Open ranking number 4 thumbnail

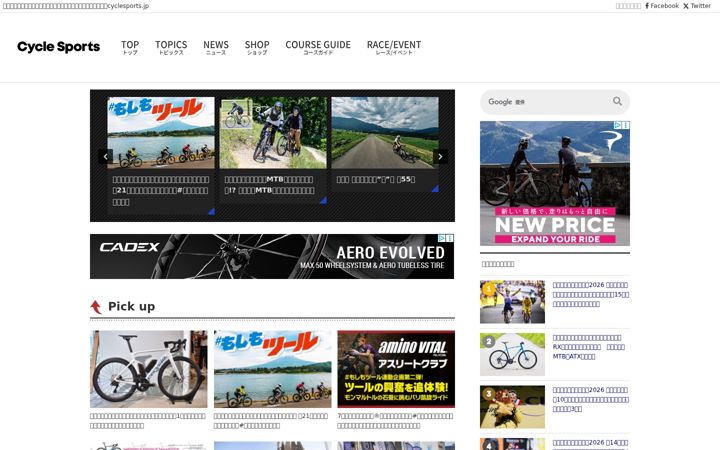[512, 444]
